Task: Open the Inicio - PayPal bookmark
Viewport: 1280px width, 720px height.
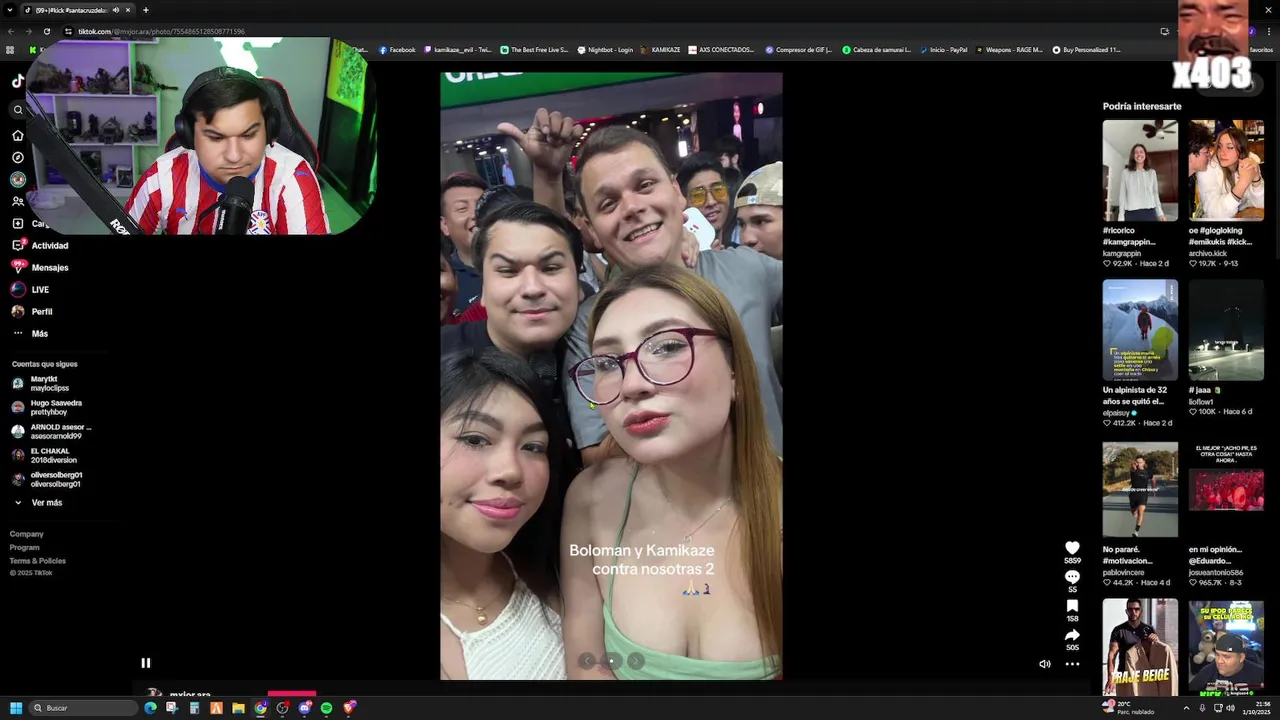Action: pos(943,49)
